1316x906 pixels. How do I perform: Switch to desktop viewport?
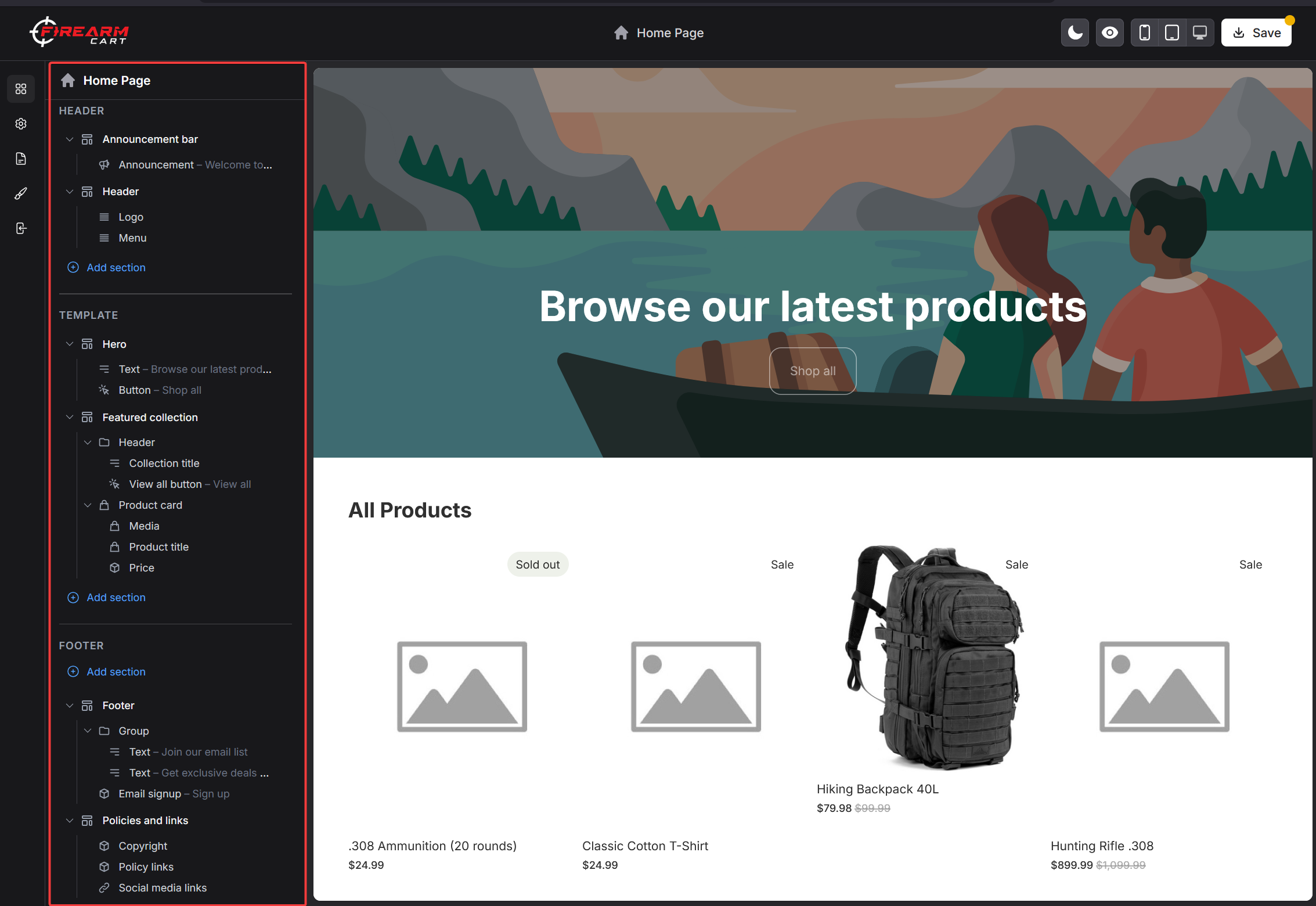(1200, 33)
